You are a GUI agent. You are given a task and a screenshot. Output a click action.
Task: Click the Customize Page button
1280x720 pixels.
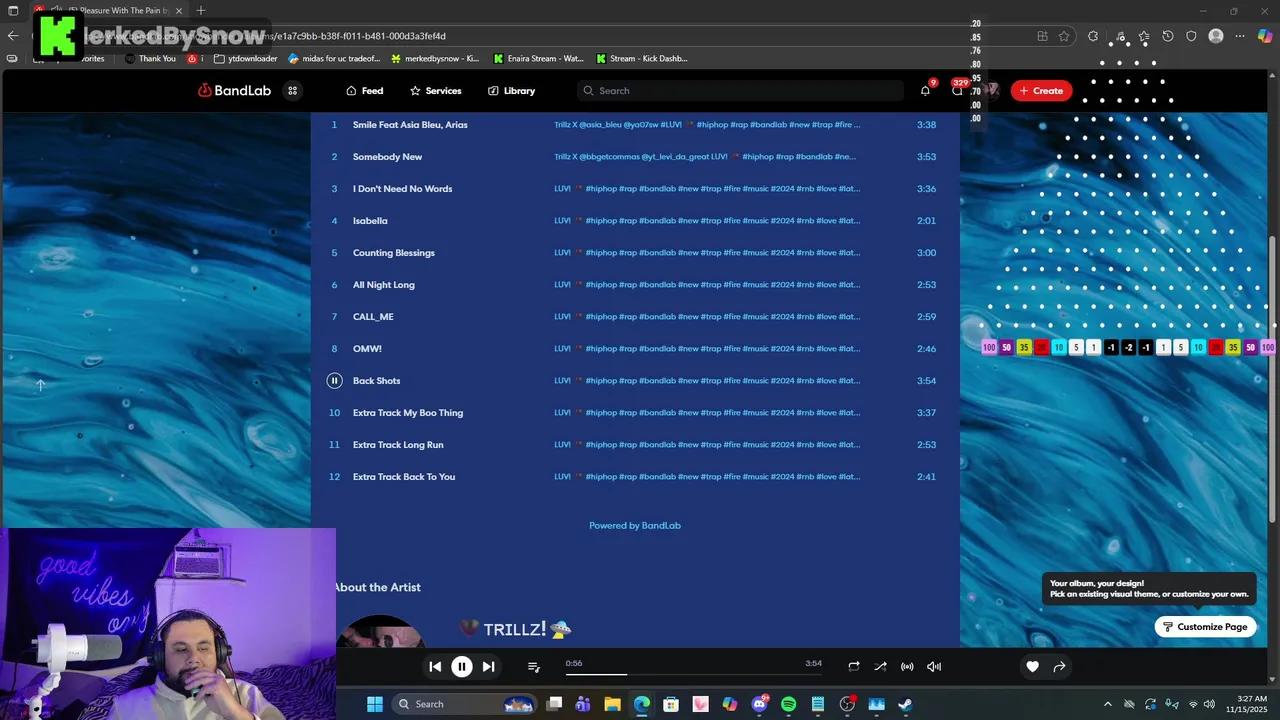(x=1205, y=627)
